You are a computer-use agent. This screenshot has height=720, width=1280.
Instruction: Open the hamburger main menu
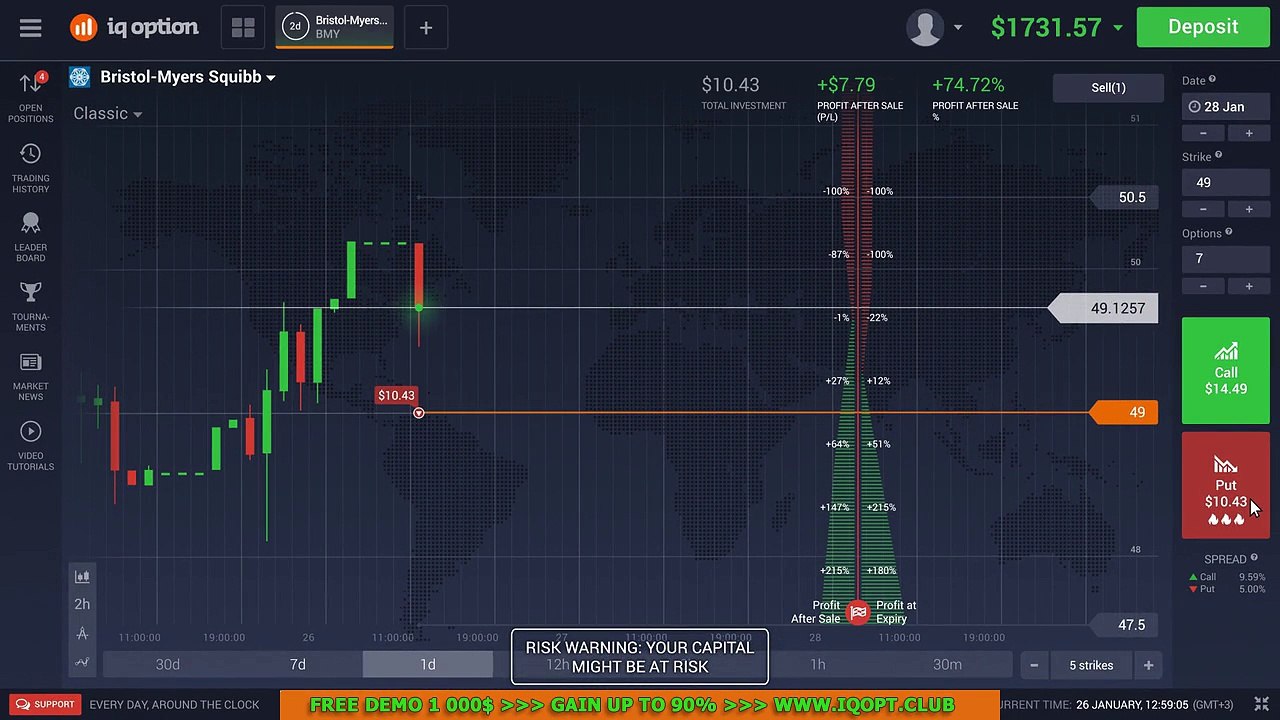30,28
